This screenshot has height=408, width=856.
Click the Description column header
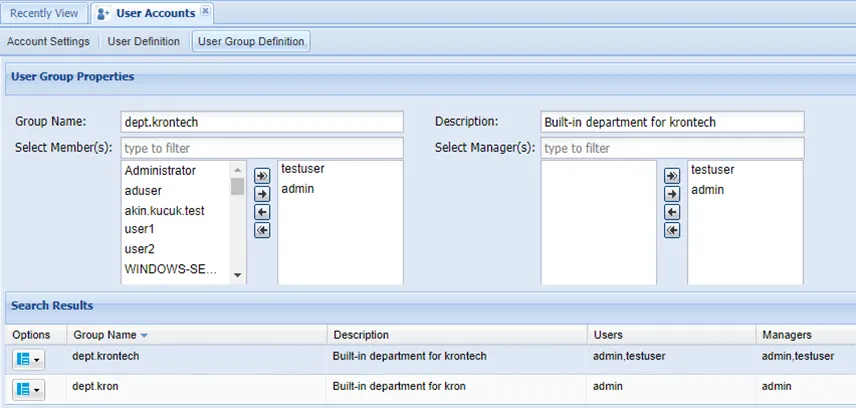pyautogui.click(x=457, y=335)
